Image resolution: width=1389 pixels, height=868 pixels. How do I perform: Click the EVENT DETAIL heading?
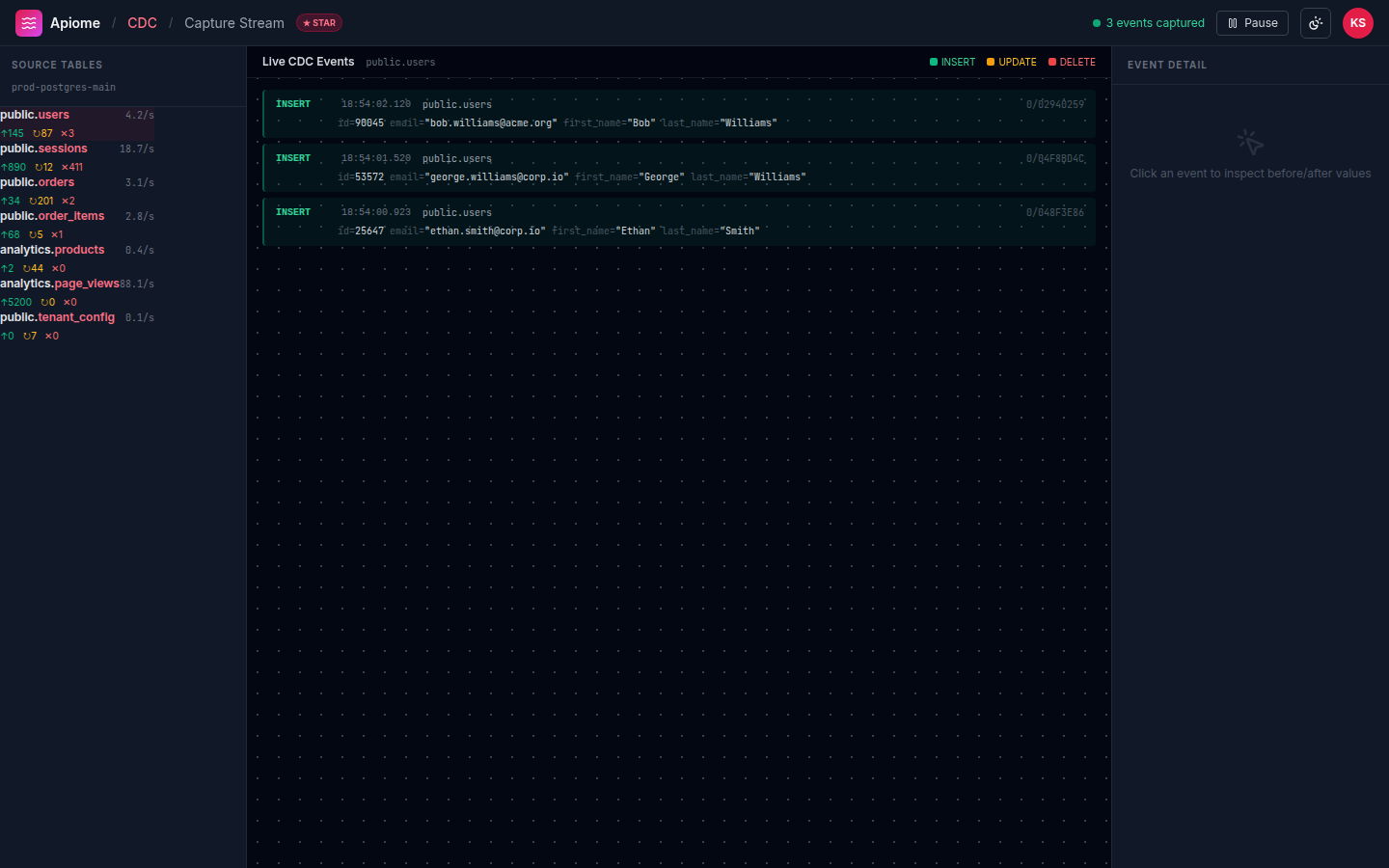click(1167, 65)
